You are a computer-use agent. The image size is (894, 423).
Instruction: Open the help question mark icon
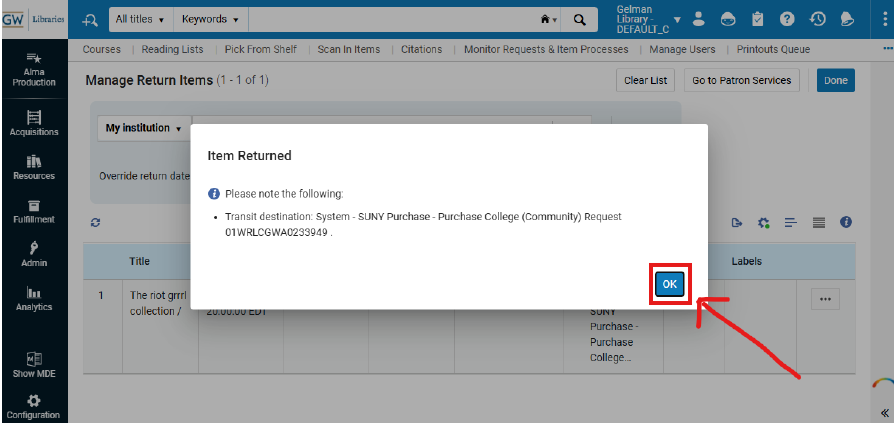coord(787,19)
